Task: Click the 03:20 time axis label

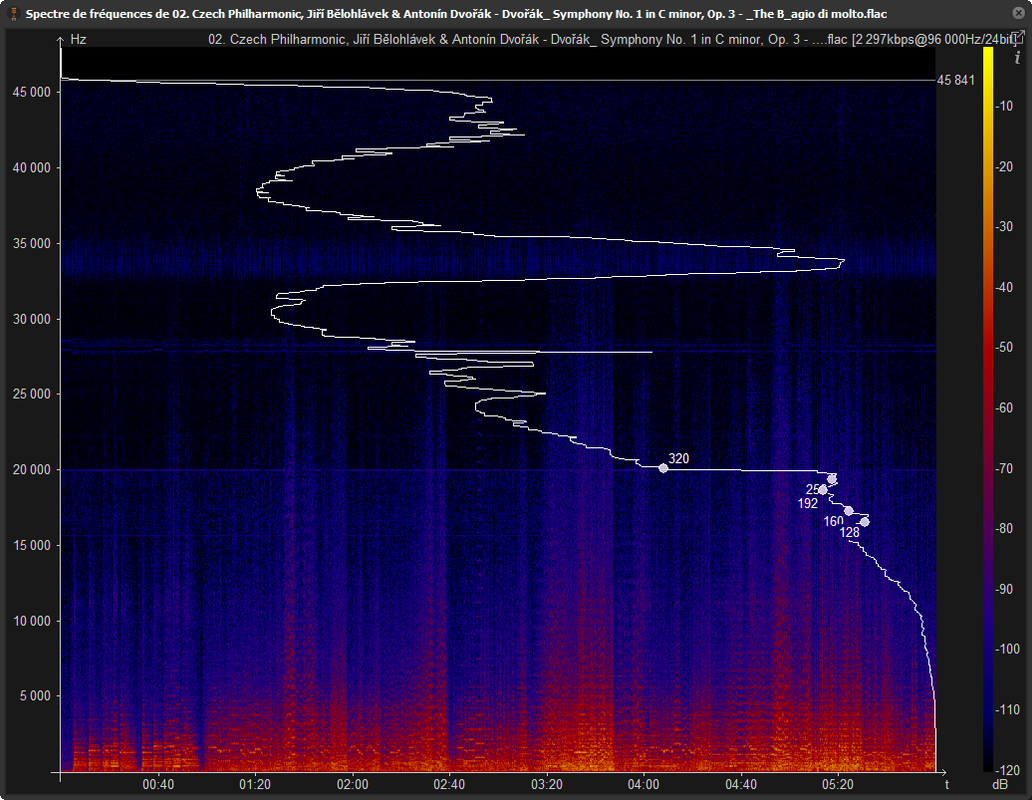Action: pyautogui.click(x=546, y=785)
